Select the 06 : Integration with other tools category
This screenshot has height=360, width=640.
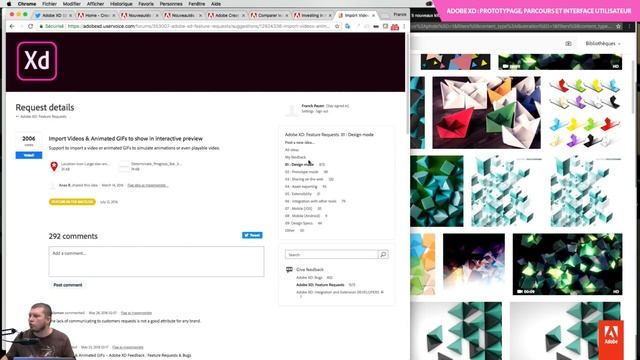coord(311,201)
